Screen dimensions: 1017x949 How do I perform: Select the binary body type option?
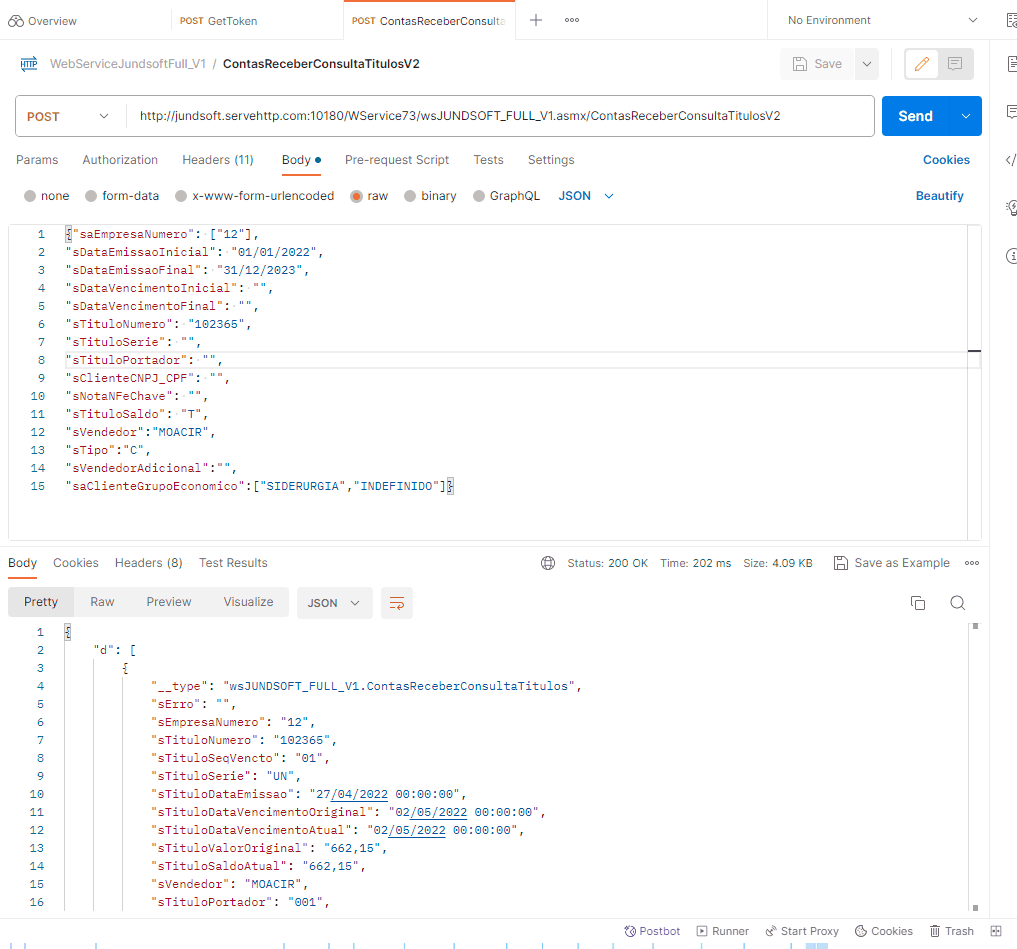coord(410,196)
